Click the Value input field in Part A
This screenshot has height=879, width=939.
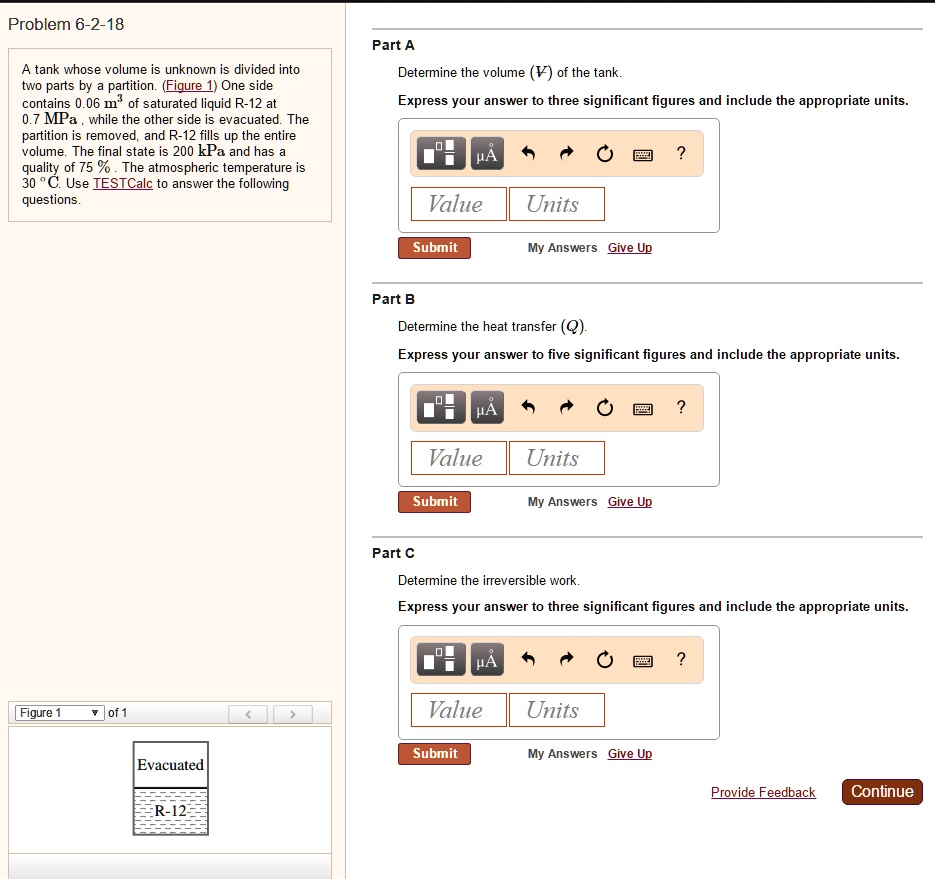(458, 204)
